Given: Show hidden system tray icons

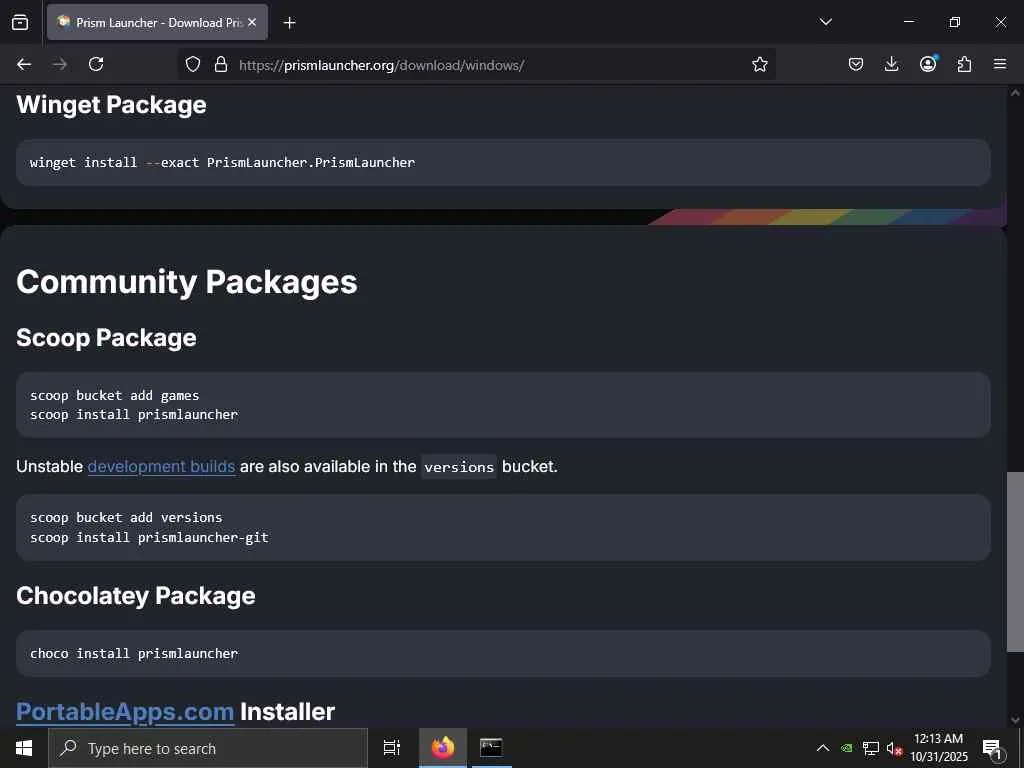Looking at the screenshot, I should (823, 748).
